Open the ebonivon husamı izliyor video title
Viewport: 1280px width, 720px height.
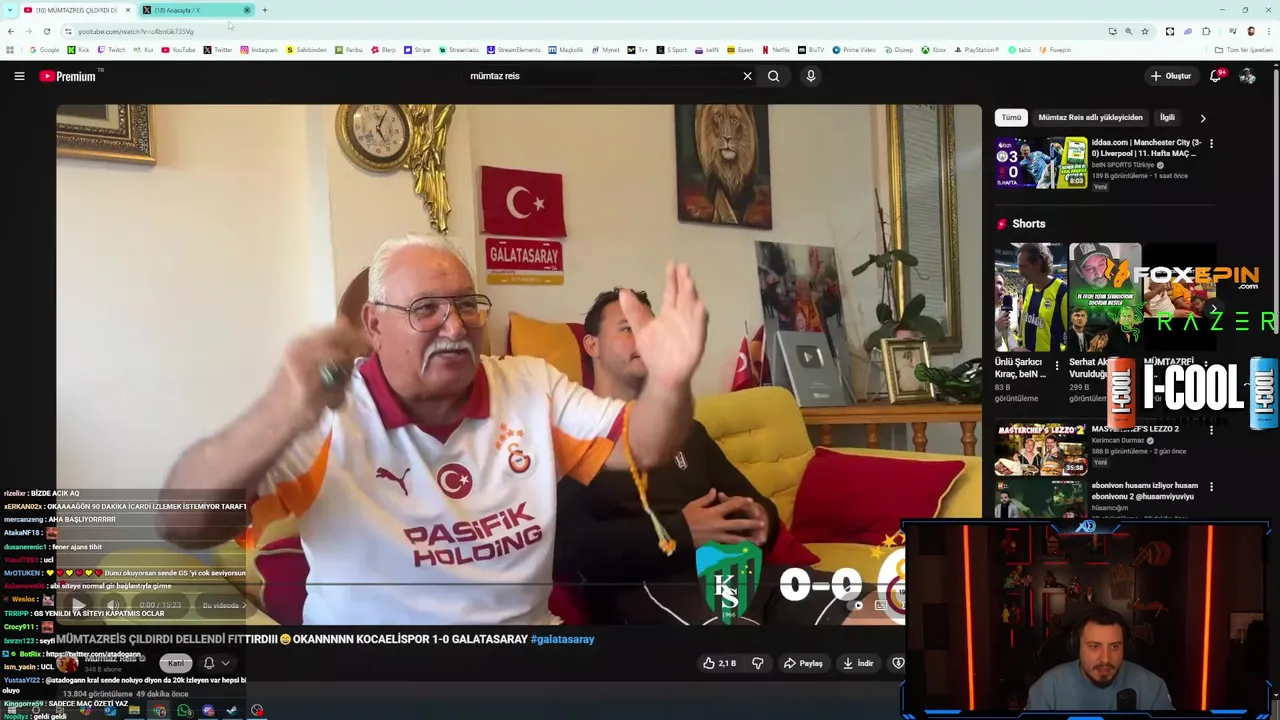point(1145,491)
